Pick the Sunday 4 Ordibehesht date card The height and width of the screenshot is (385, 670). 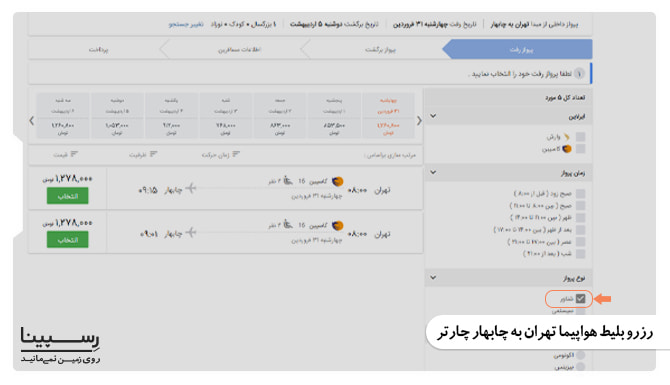coord(171,115)
